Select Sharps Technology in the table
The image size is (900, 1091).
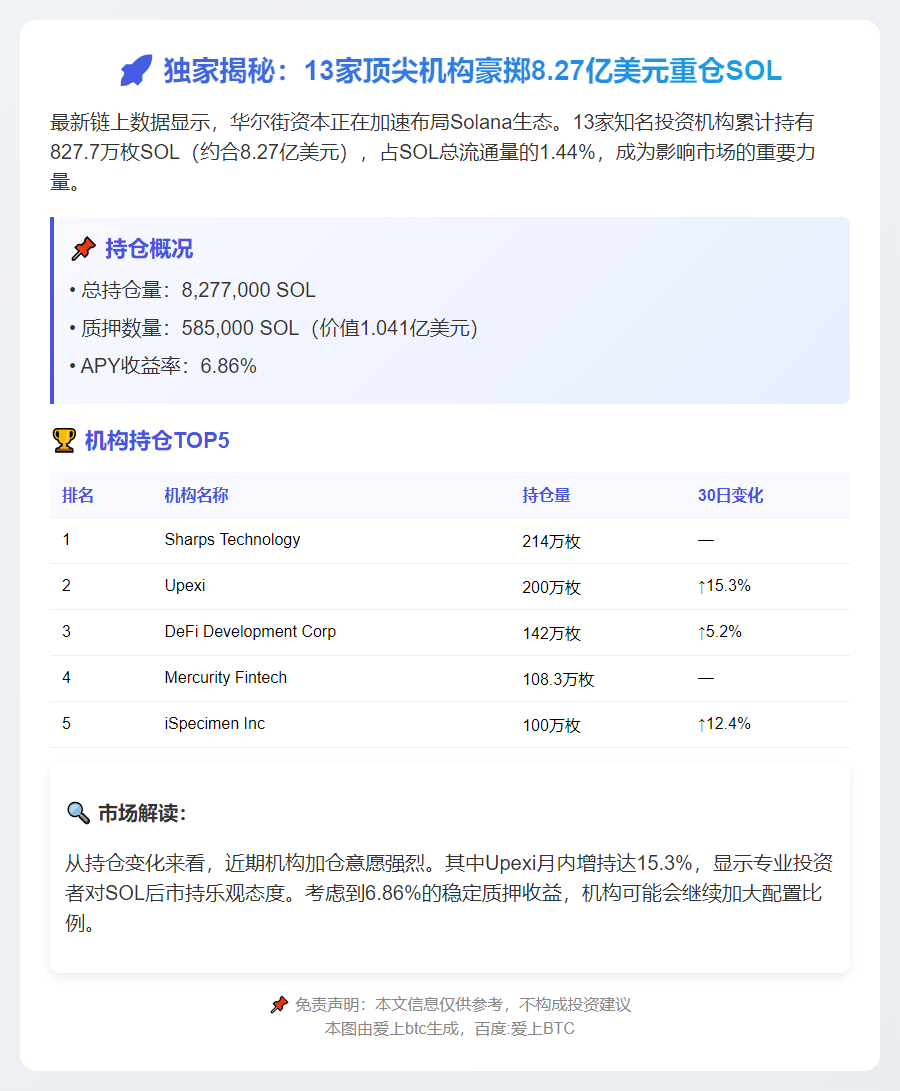pyautogui.click(x=232, y=540)
